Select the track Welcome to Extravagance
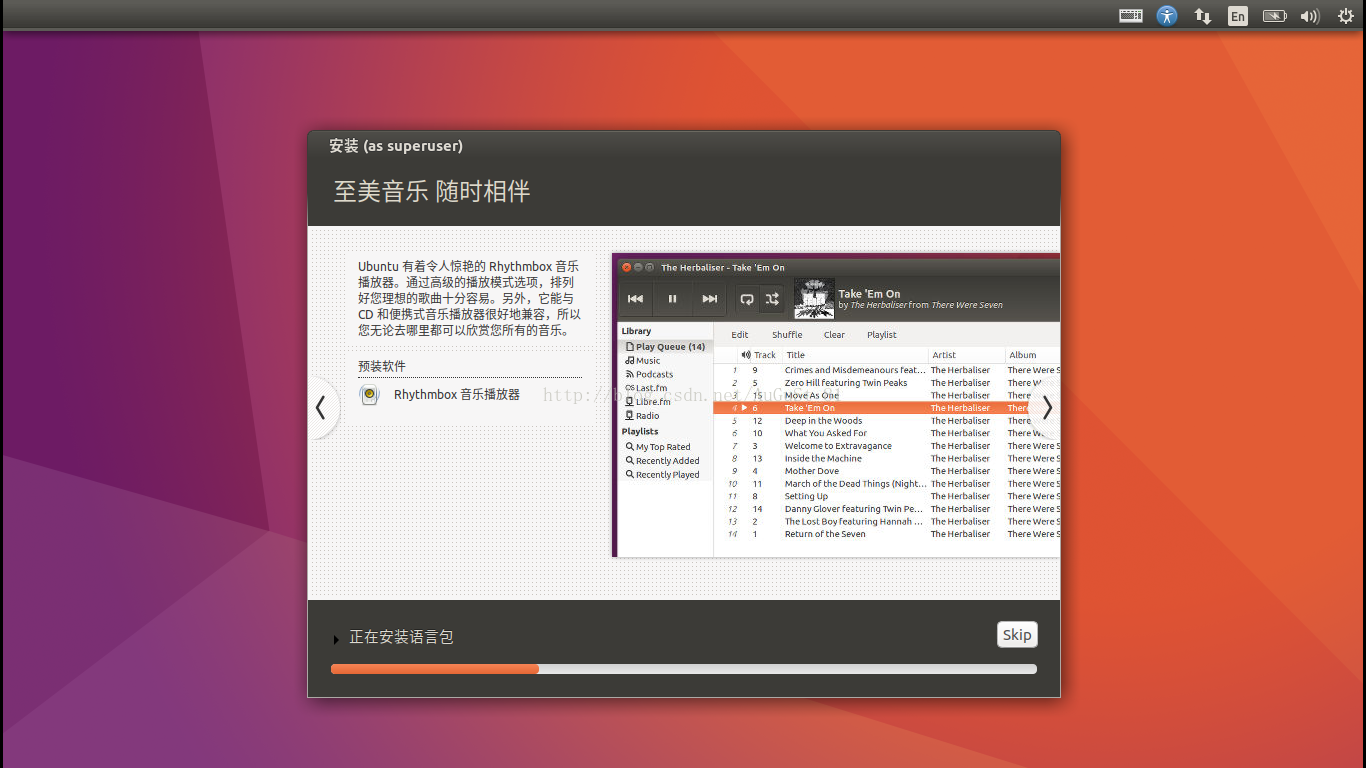 (x=886, y=446)
